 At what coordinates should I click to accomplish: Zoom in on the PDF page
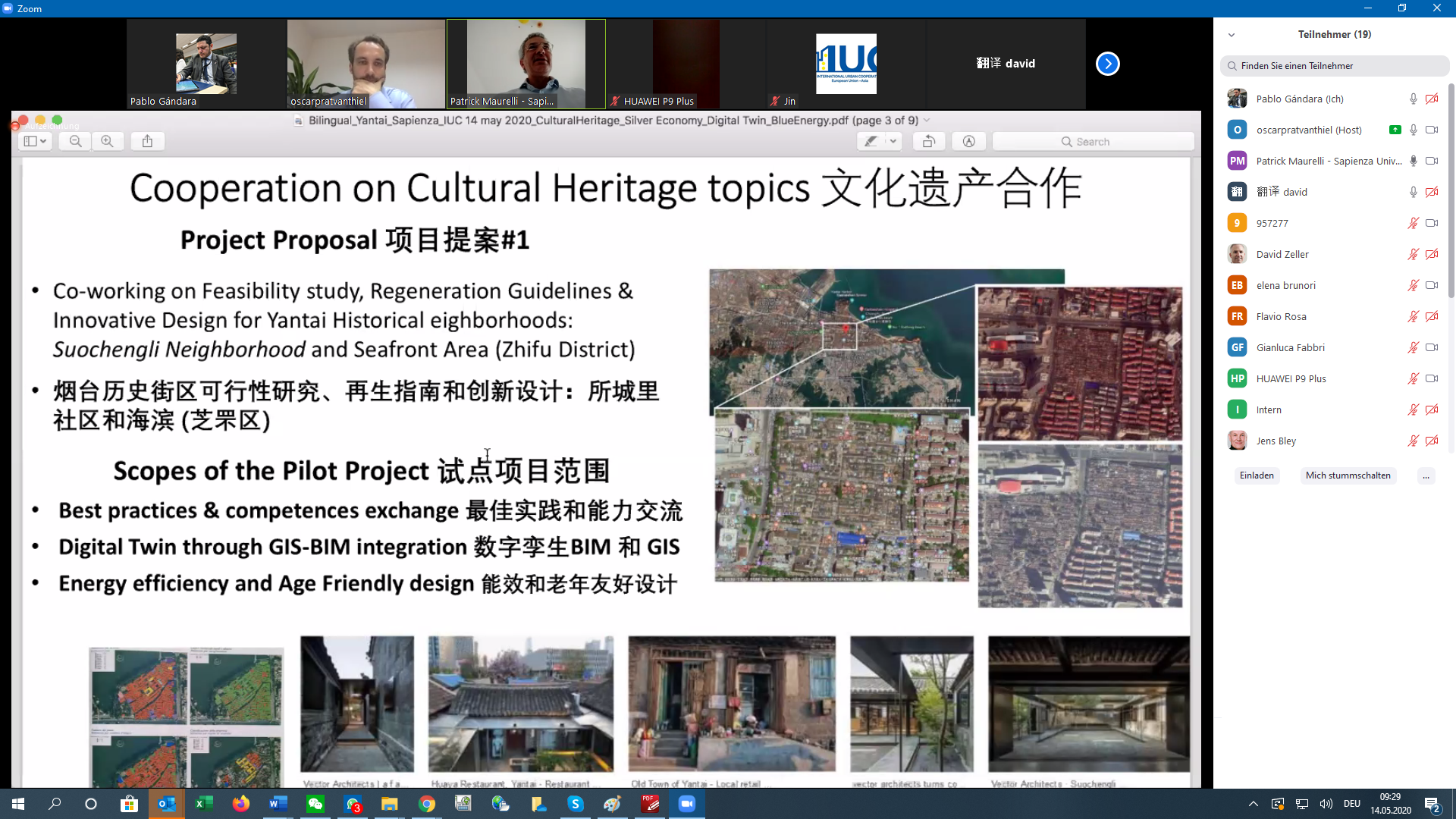coord(107,141)
